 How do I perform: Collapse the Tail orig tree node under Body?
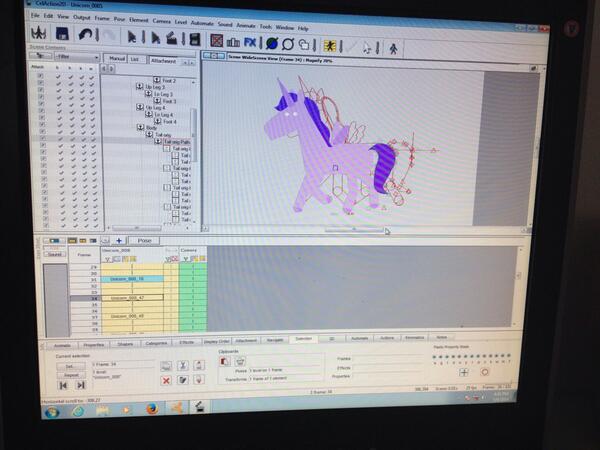(x=149, y=134)
